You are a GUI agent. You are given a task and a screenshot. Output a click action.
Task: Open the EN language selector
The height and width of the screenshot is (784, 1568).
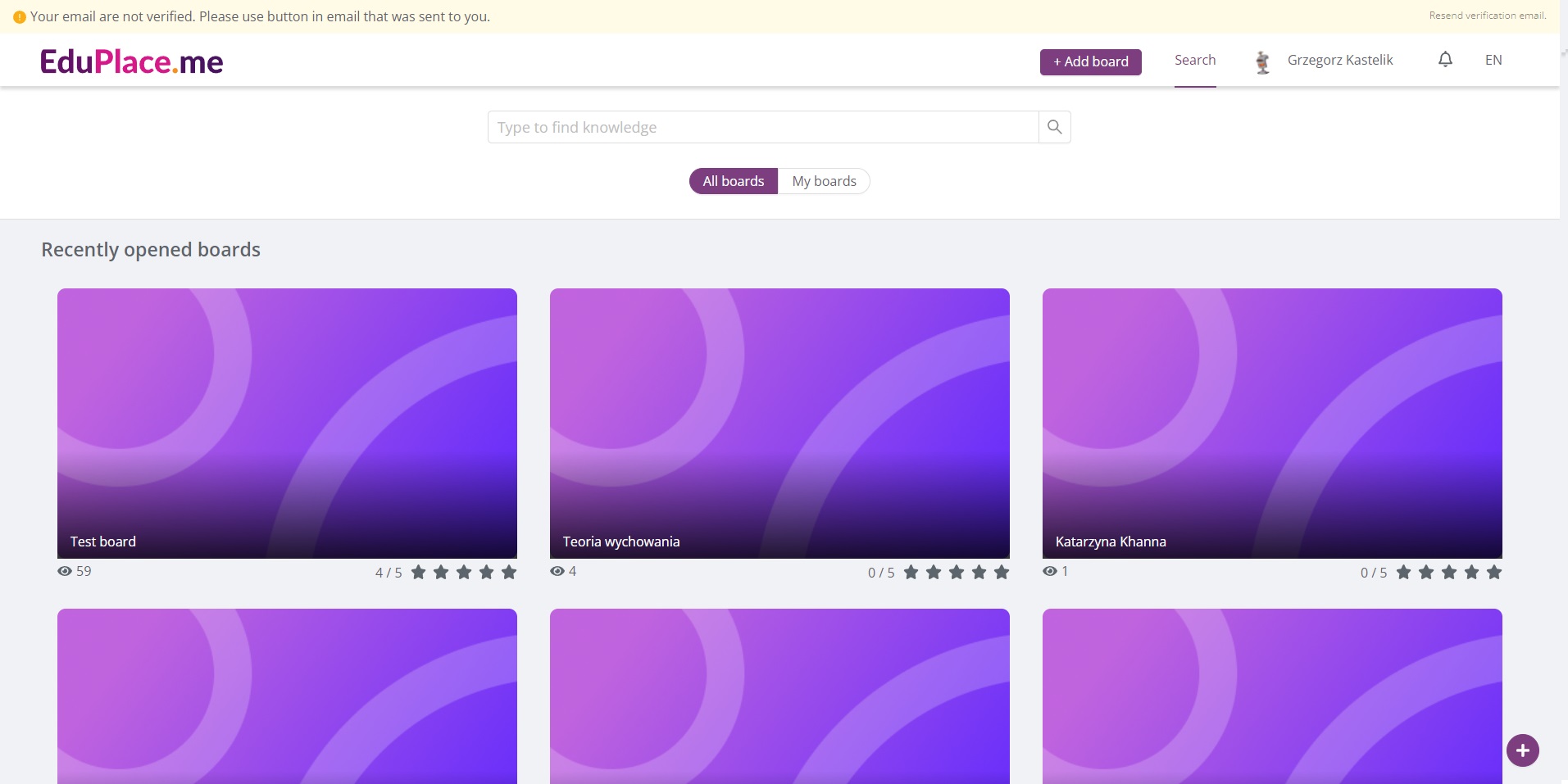coord(1493,60)
